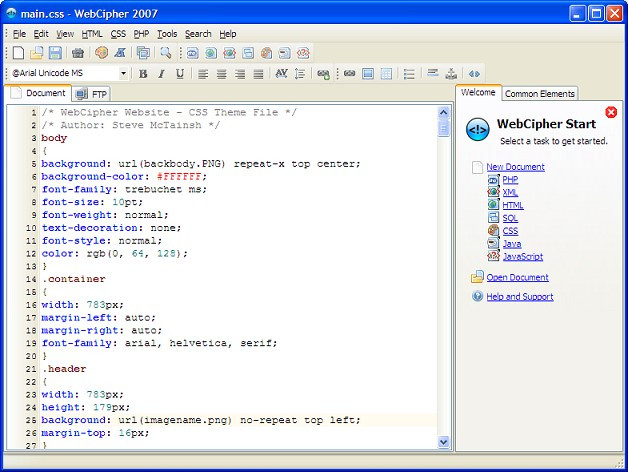
Task: Create a new CSS document link
Action: tap(510, 231)
